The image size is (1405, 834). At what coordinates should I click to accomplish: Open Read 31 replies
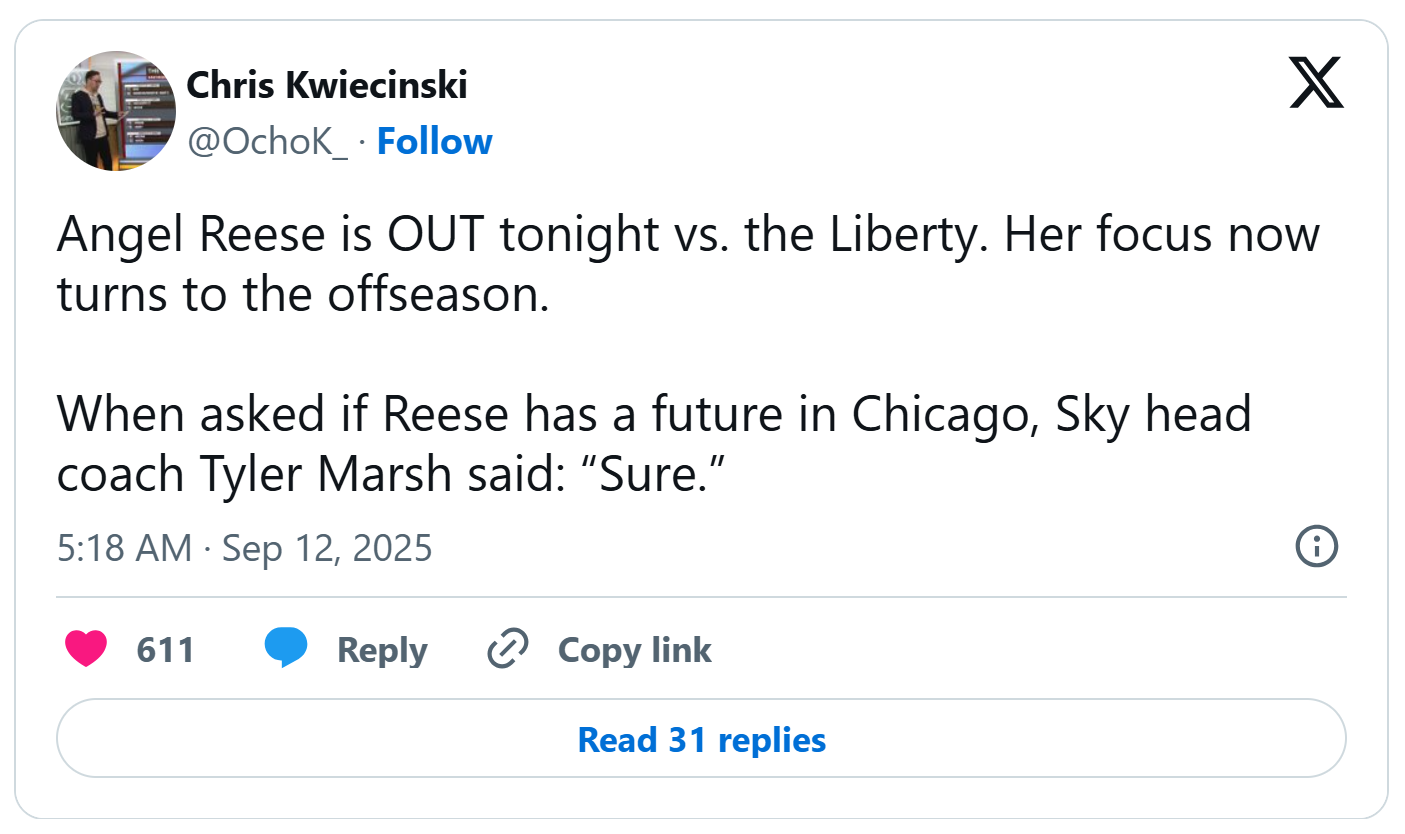tap(701, 740)
